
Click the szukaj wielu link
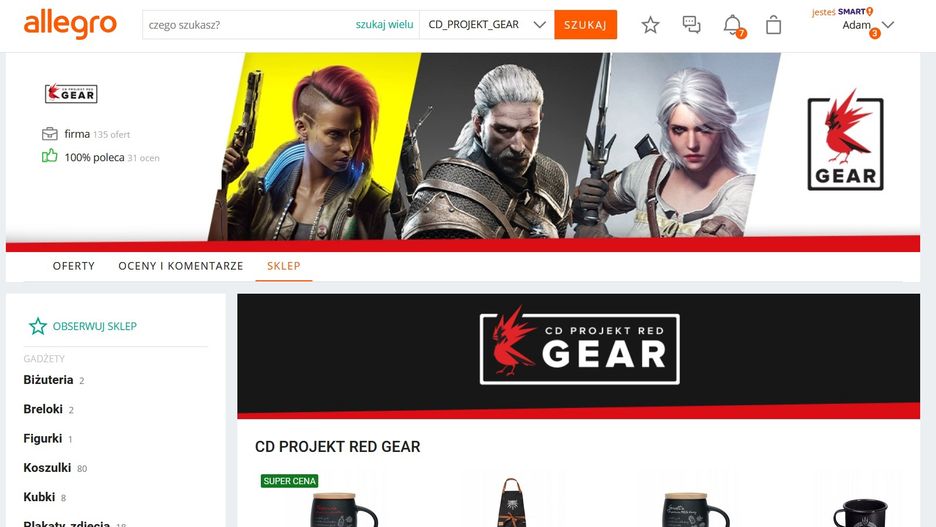[384, 24]
